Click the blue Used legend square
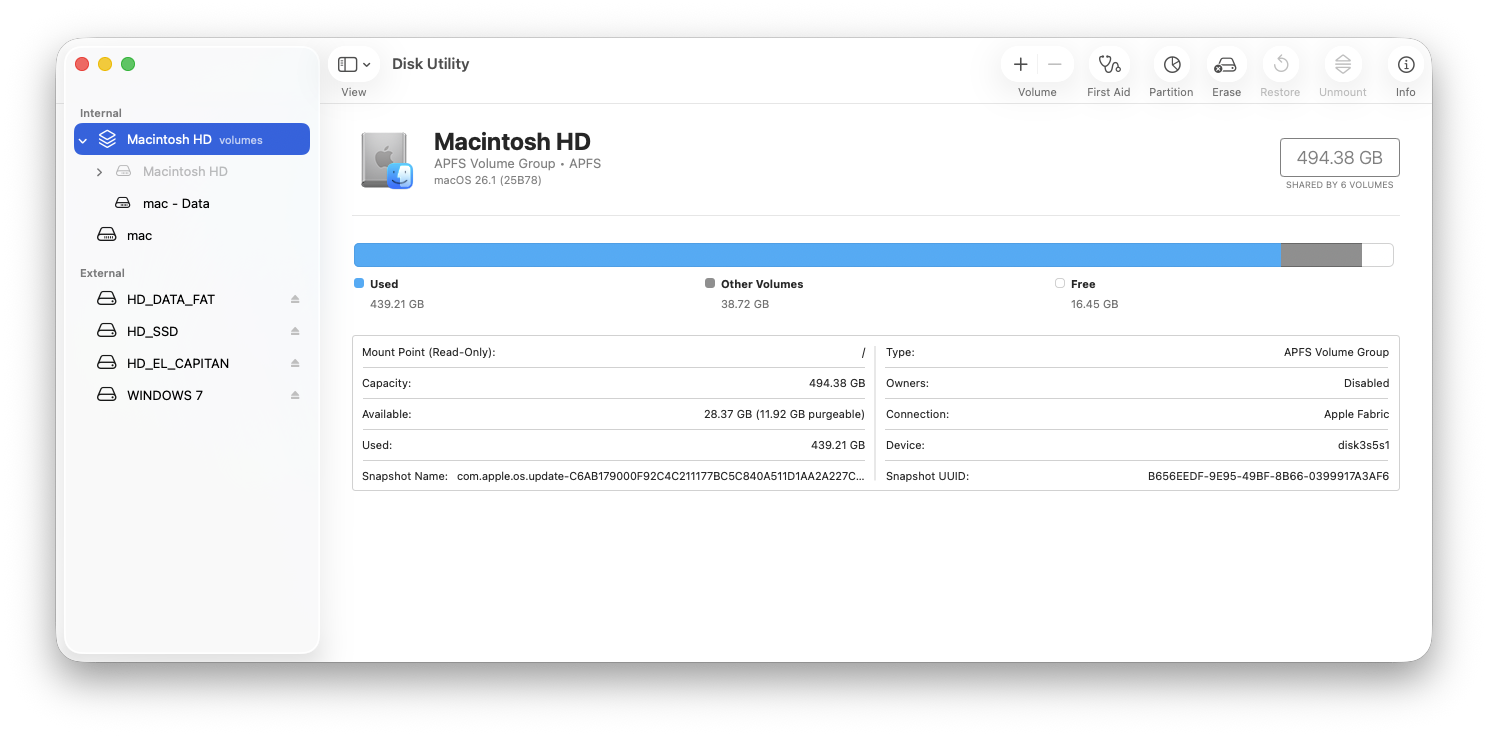Viewport: 1488px width, 736px height. point(359,283)
